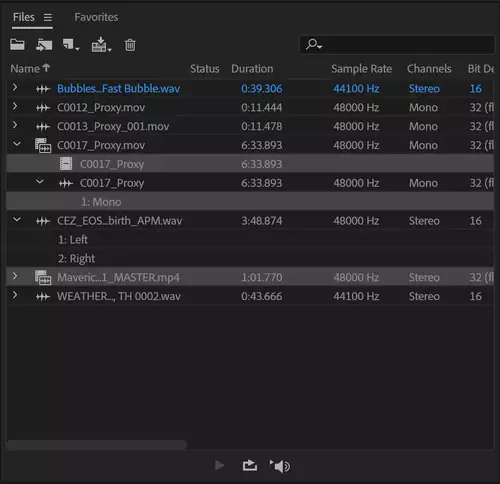
Task: Click waveform icon of C0012_Proxy.mov
Action: (43, 108)
